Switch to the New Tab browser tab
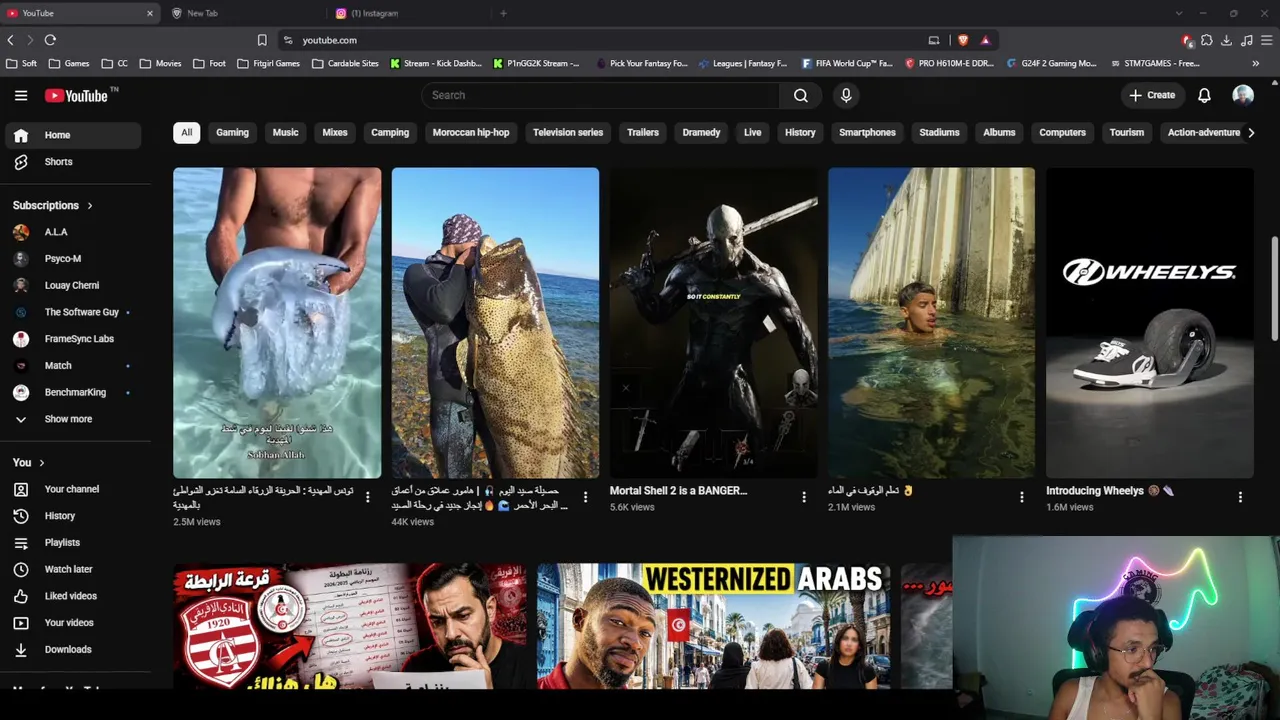The image size is (1280, 720). [x=245, y=13]
